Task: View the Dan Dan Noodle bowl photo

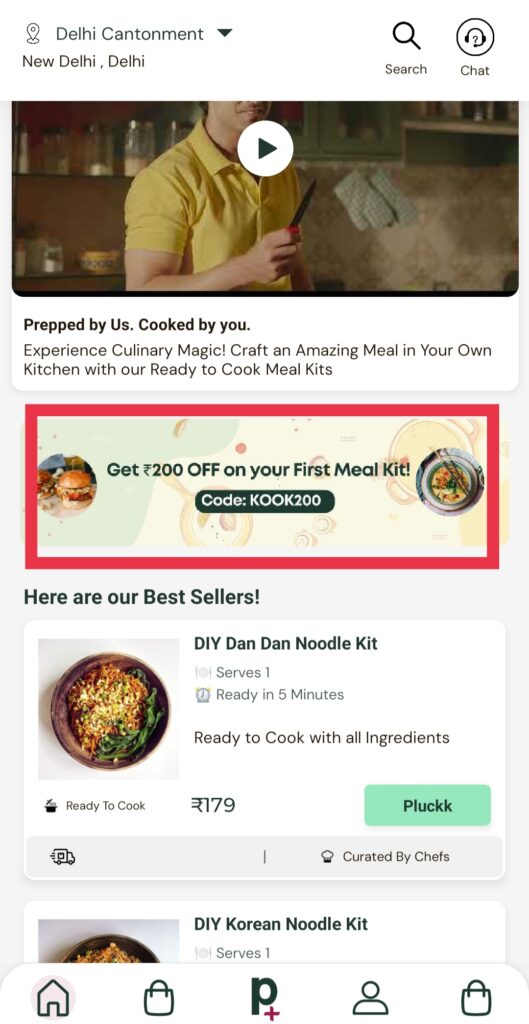Action: [108, 709]
